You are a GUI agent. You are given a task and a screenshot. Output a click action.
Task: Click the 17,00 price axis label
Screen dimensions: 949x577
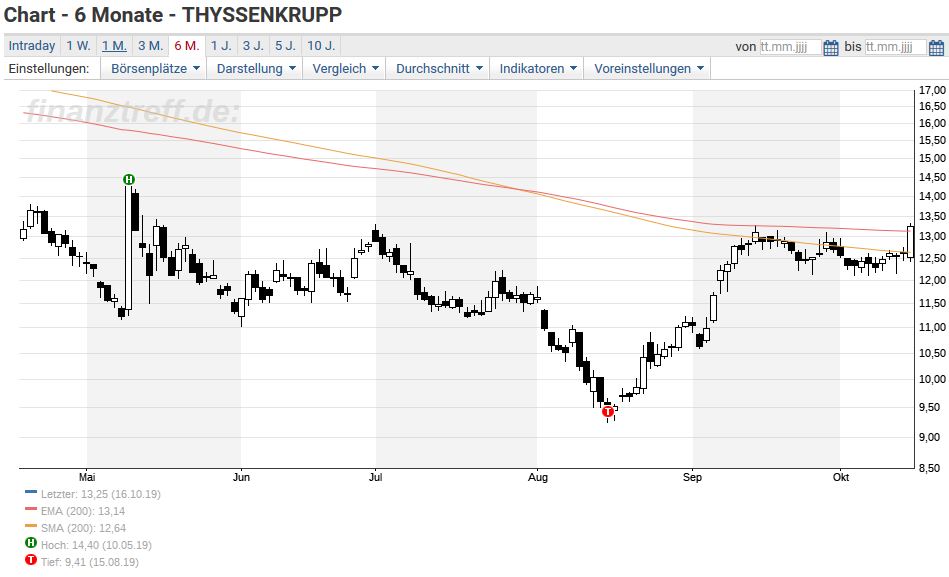coord(932,90)
